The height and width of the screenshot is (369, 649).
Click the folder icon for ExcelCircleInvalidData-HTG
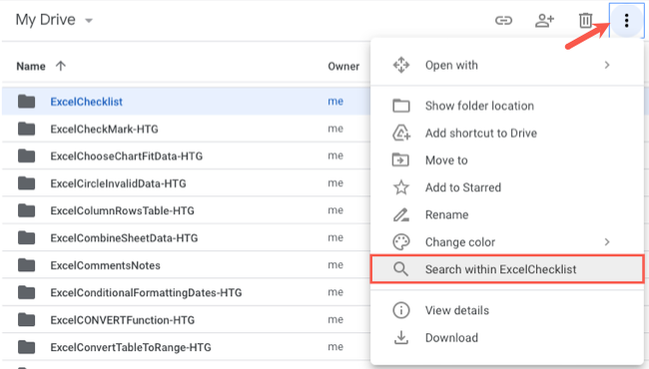pos(26,183)
